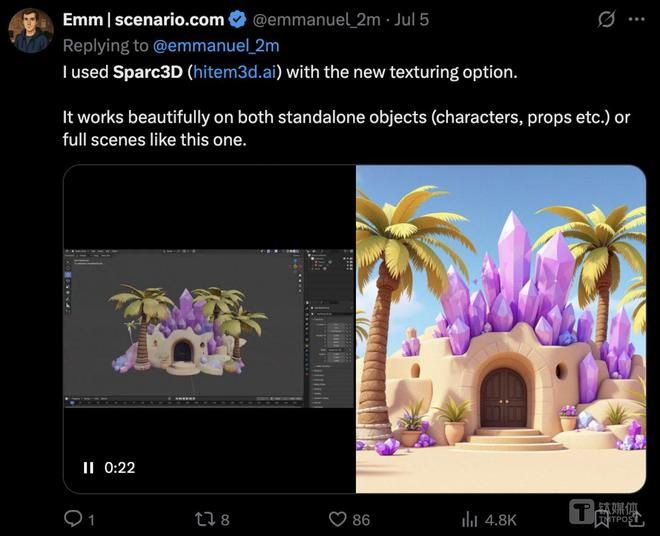Pause the video at 0:22

pyautogui.click(x=88, y=467)
